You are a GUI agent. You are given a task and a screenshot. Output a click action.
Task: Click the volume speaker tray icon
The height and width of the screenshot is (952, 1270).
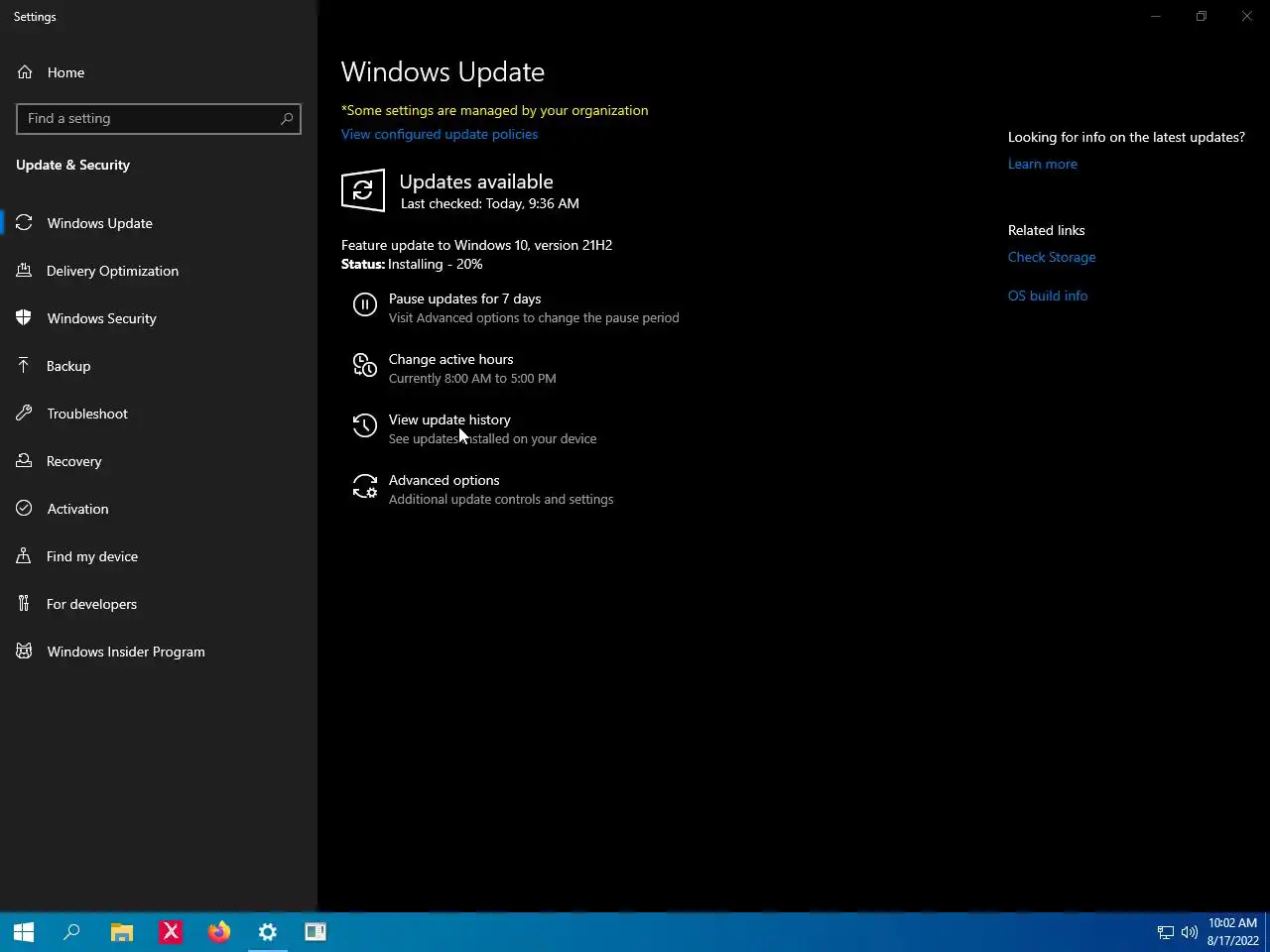1190,932
